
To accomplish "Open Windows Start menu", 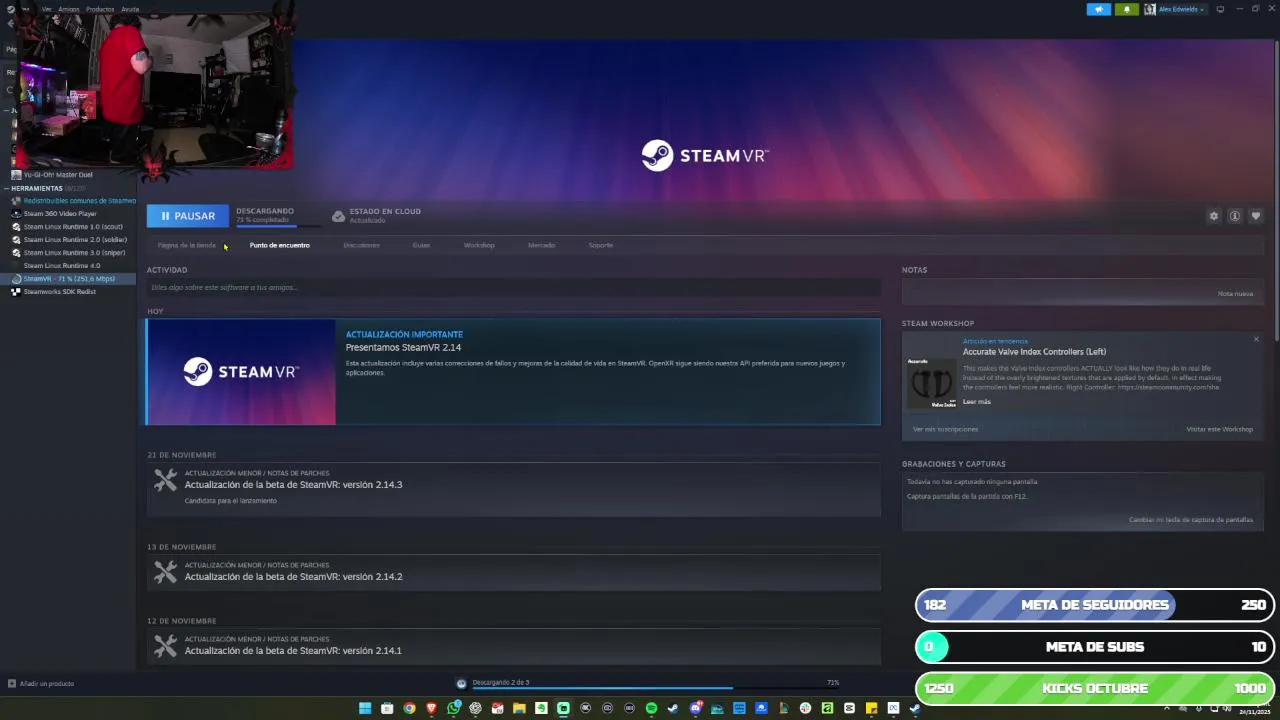I will (x=365, y=709).
